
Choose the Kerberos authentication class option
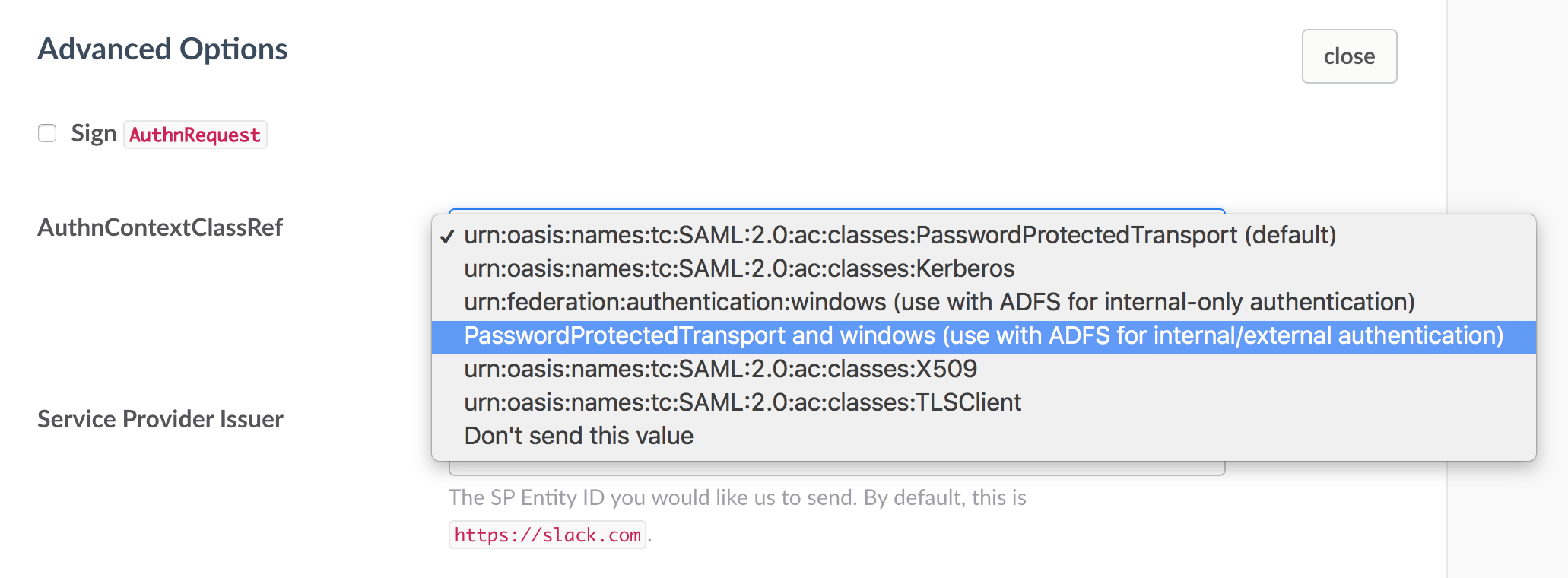[x=739, y=268]
